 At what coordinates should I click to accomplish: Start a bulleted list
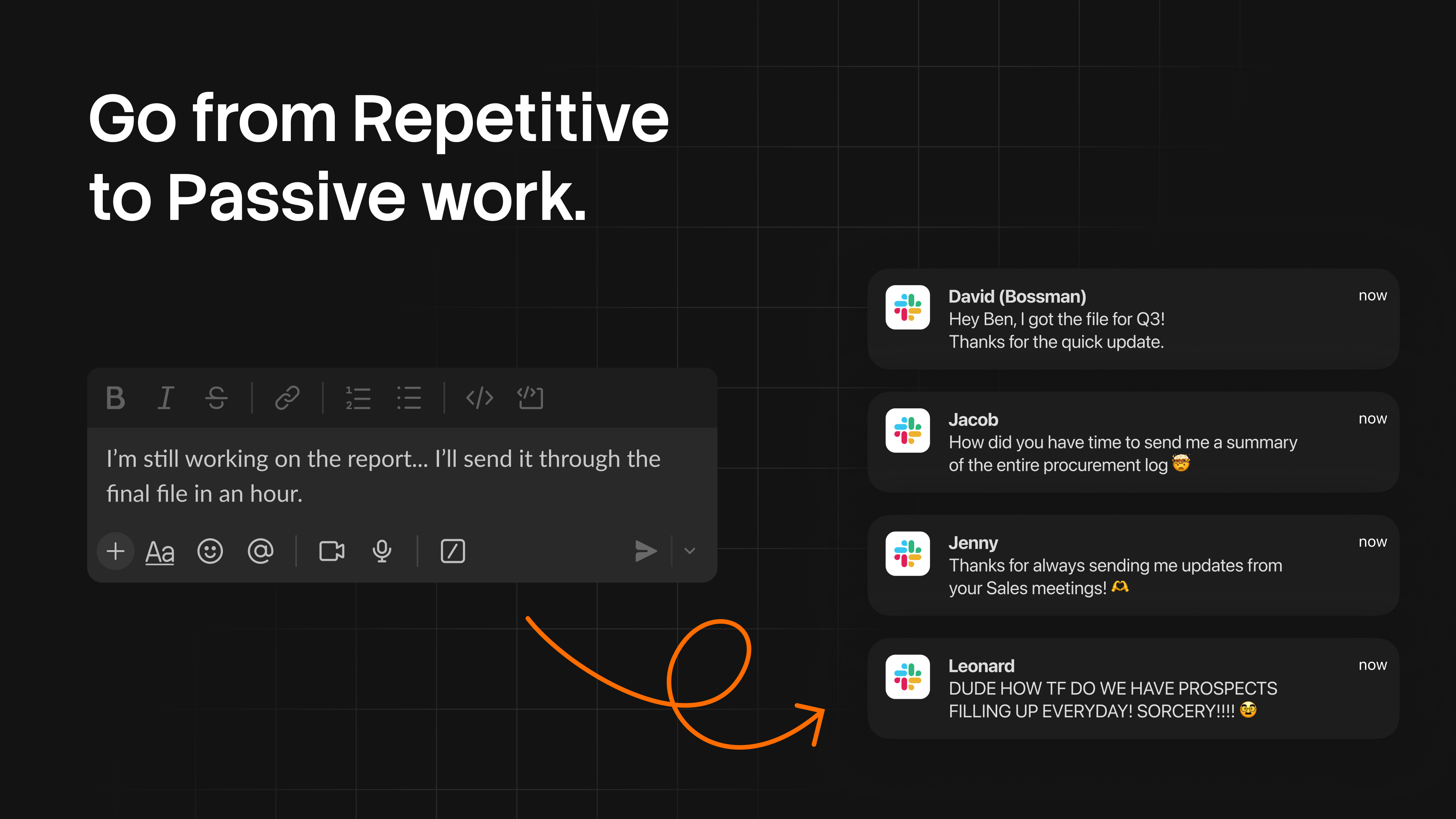coord(409,398)
